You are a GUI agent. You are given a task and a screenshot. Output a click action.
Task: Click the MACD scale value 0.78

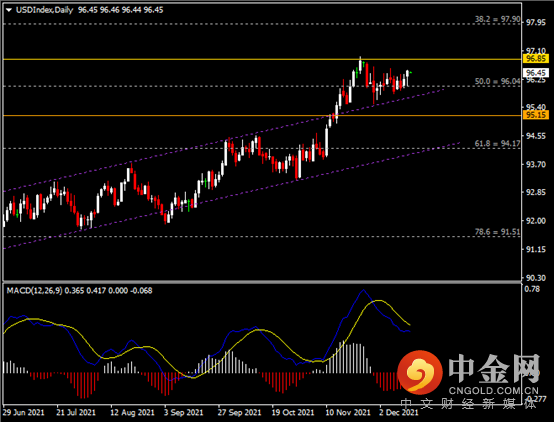tap(532, 289)
